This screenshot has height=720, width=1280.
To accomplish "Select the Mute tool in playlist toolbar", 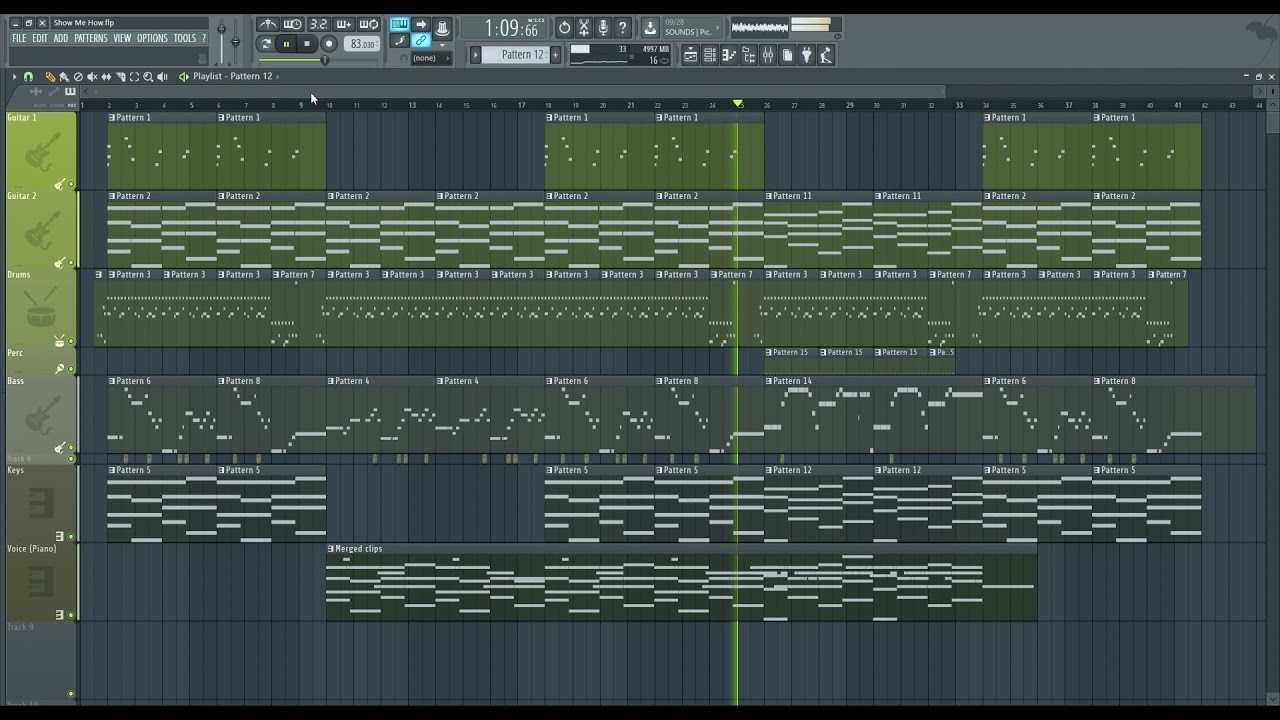I will [x=92, y=76].
